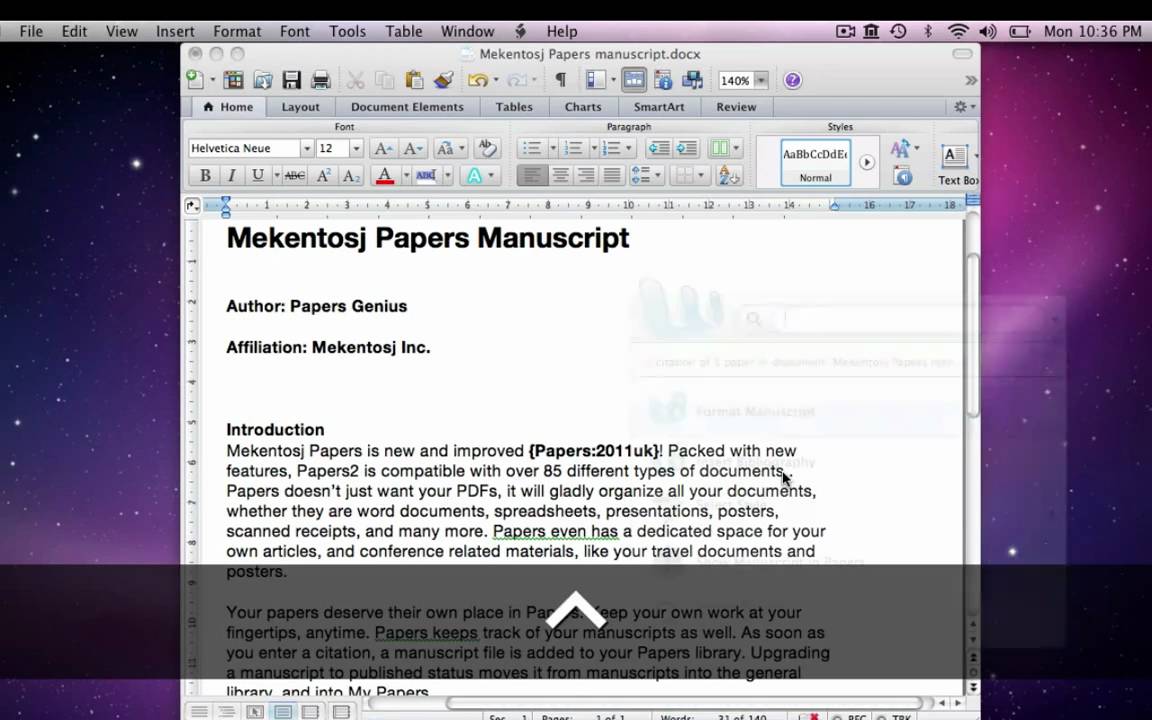Screen dimensions: 1152x720
Task: Toggle underline formatting
Action: 258,176
